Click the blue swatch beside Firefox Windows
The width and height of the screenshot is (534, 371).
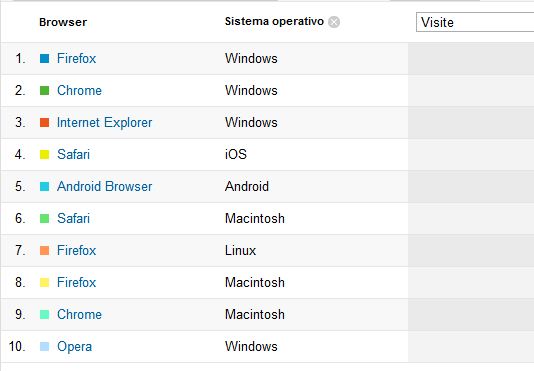45,59
